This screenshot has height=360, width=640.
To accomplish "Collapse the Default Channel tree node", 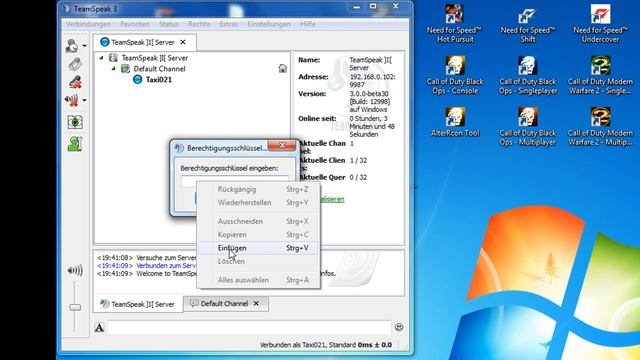I will (x=114, y=69).
